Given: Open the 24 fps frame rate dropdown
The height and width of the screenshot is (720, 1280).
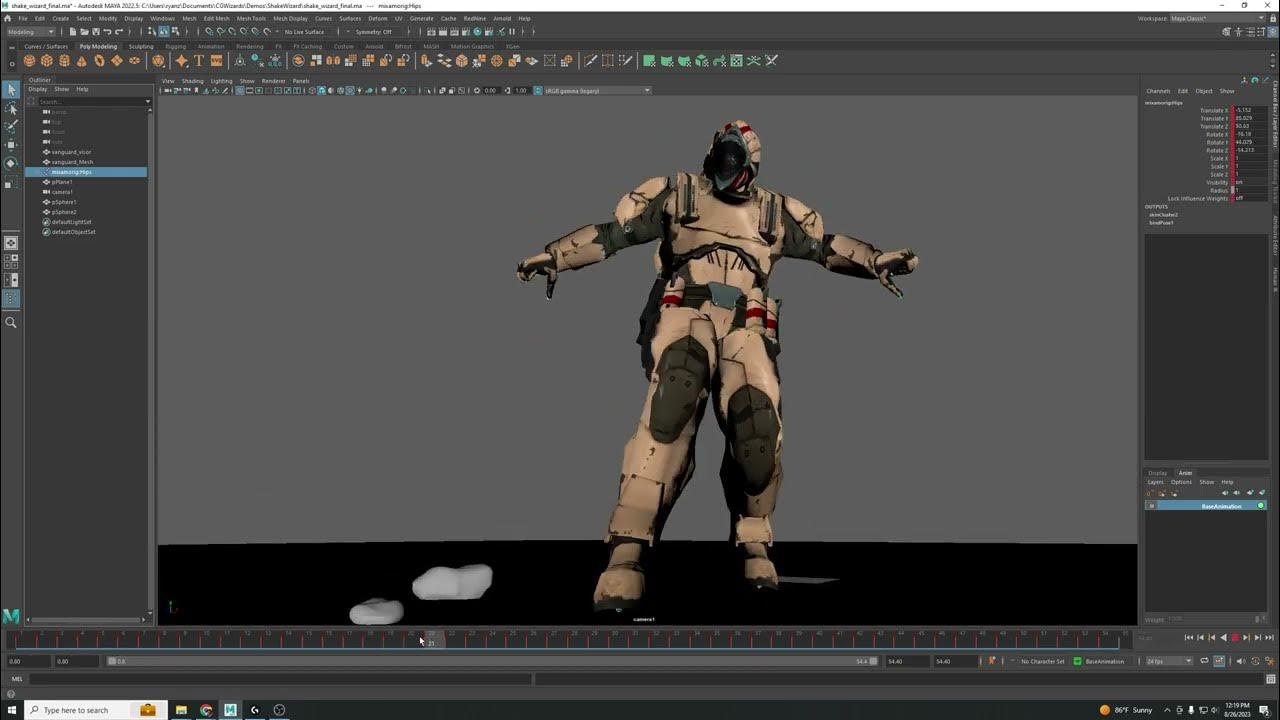Looking at the screenshot, I should pos(1169,661).
